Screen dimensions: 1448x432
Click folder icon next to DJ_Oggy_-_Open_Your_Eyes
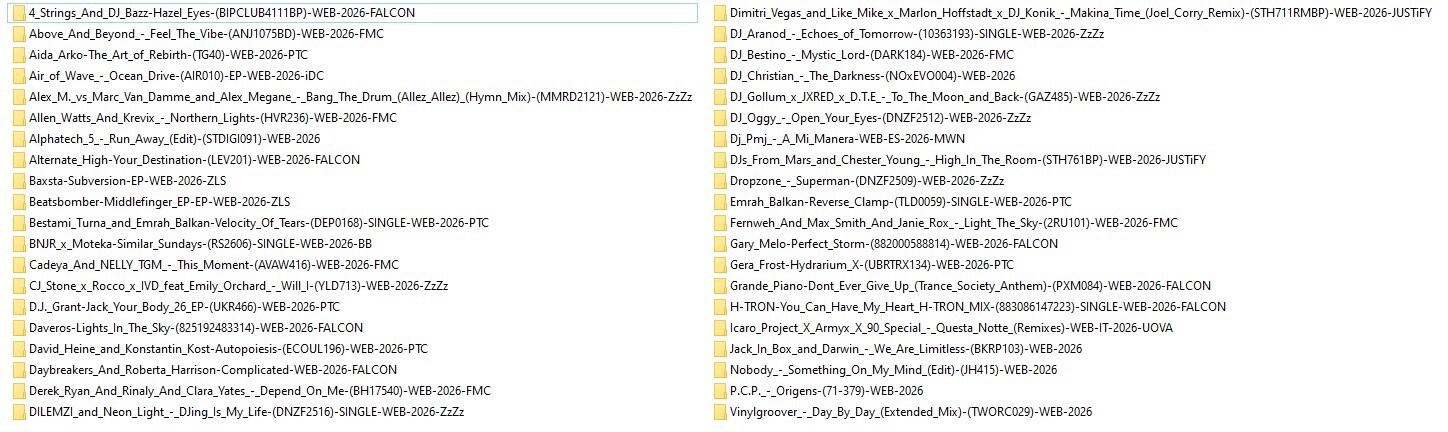720,118
